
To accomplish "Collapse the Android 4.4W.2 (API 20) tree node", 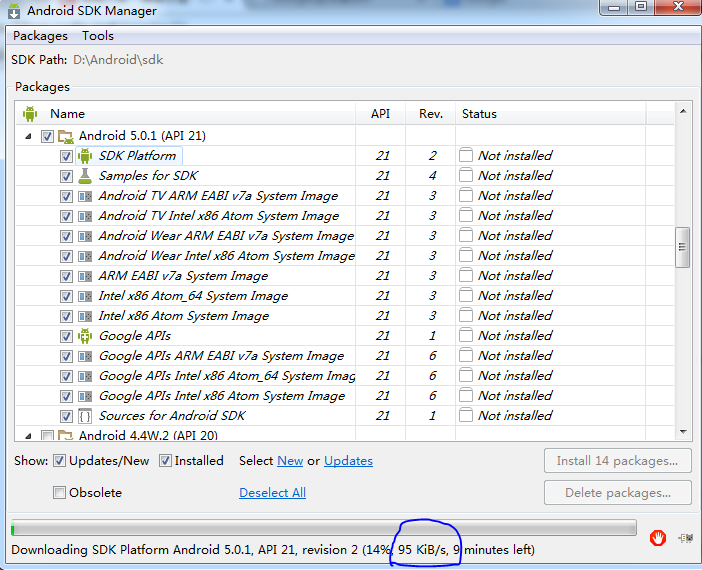I will click(x=29, y=436).
